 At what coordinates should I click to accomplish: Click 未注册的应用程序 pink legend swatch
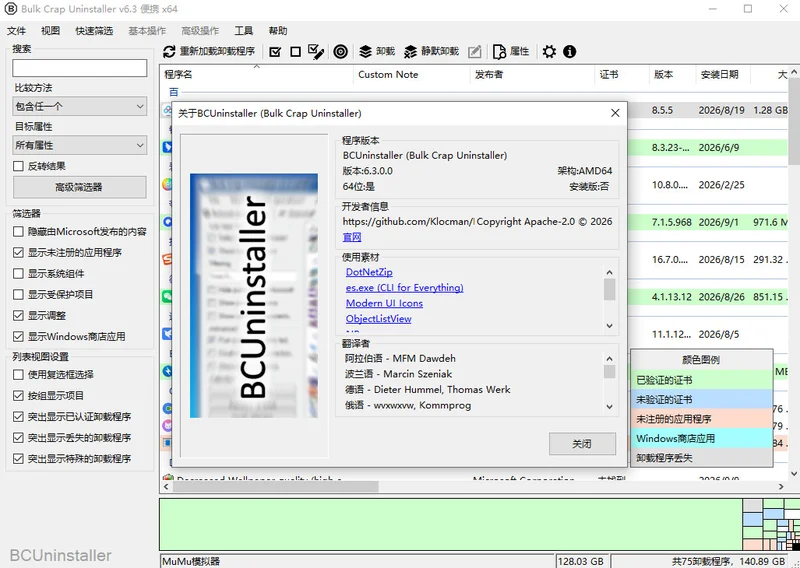coord(702,419)
